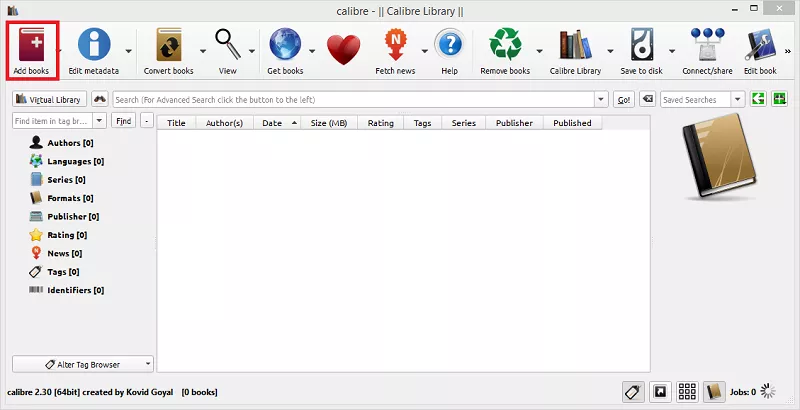This screenshot has width=800, height=410.
Task: Sort by the Publisher column header
Action: tap(514, 123)
